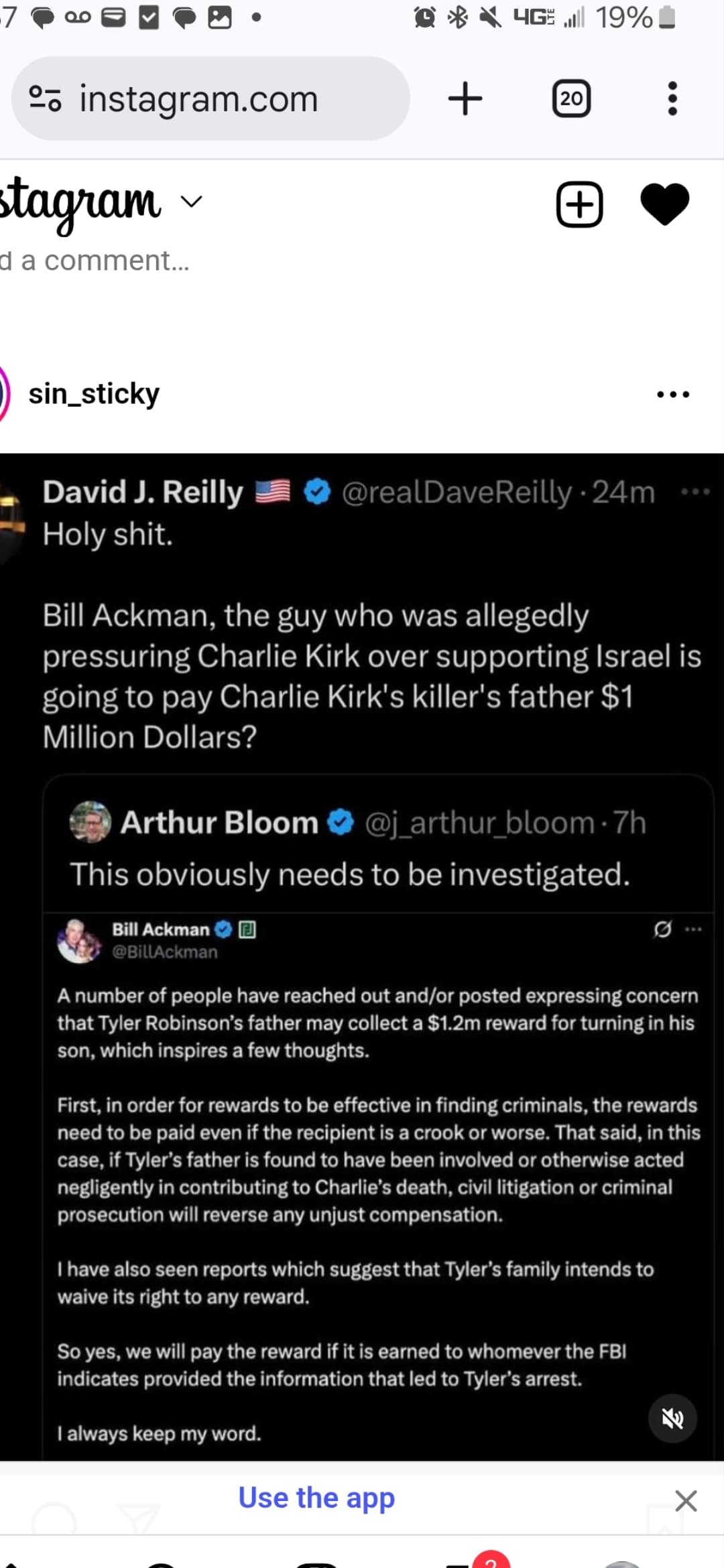Tap the Use the app link
Screen dimensions: 724x1568
(316, 1498)
